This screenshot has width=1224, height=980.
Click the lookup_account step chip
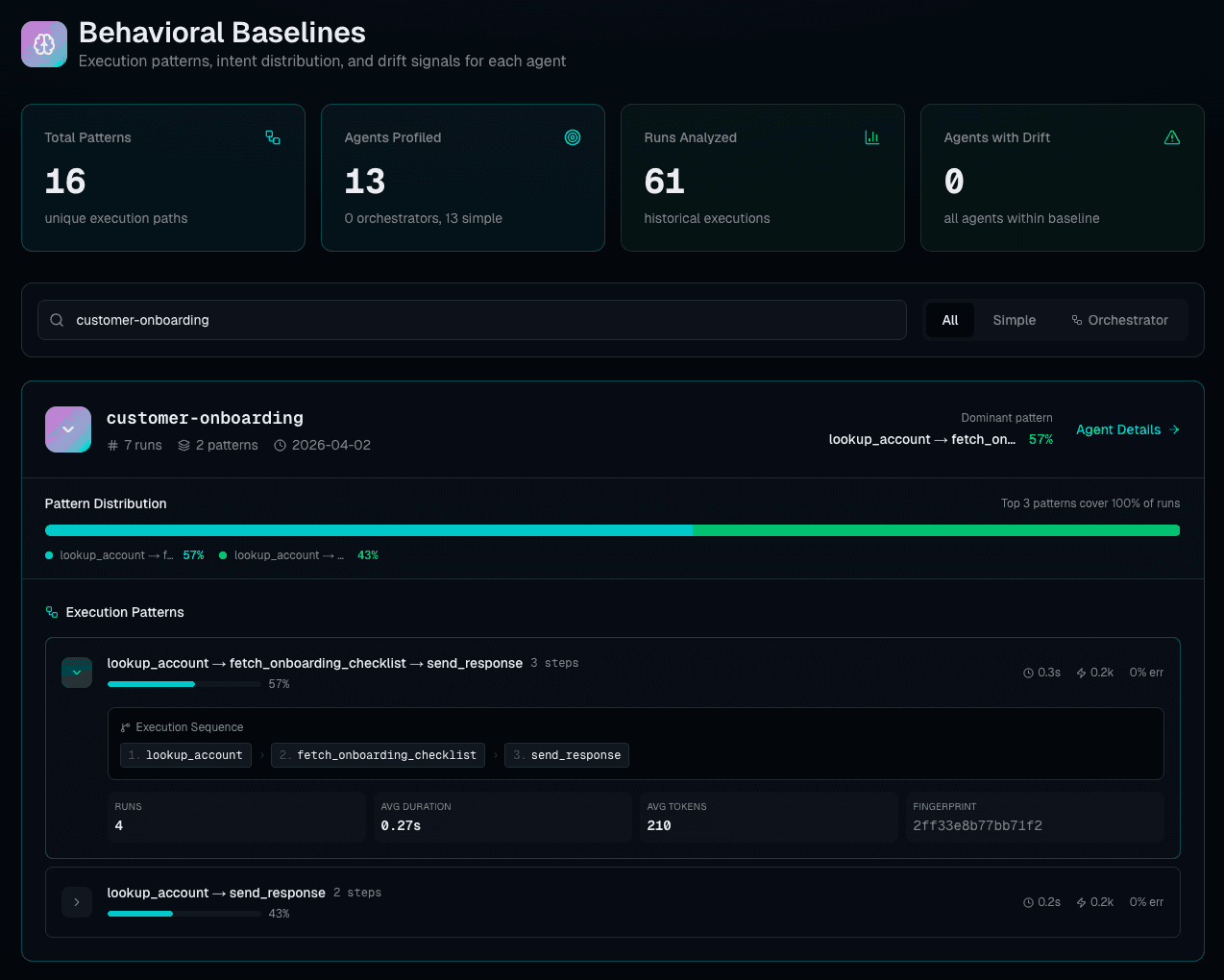(x=185, y=755)
